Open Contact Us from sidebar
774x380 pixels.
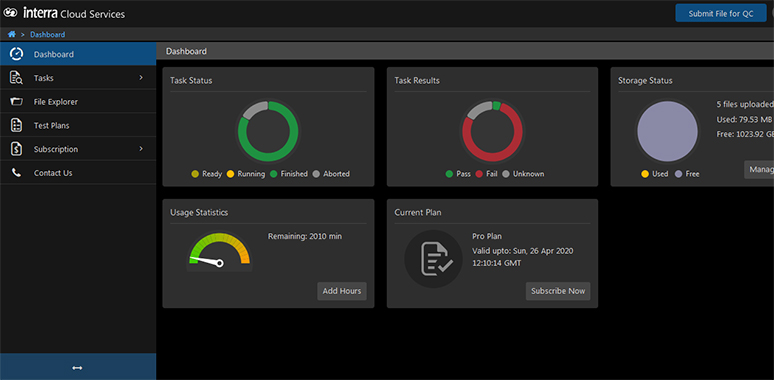point(78,173)
